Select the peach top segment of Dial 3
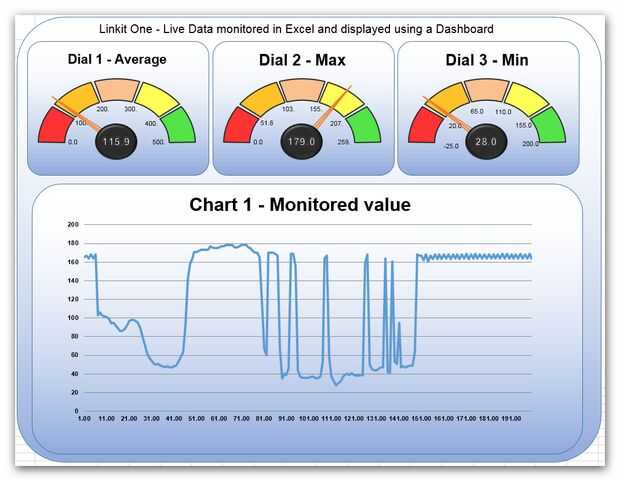This screenshot has width=620, height=481. tap(487, 90)
